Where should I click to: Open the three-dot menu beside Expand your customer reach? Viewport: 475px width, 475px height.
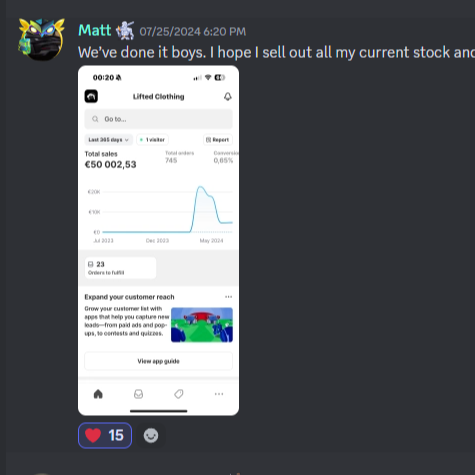point(228,297)
